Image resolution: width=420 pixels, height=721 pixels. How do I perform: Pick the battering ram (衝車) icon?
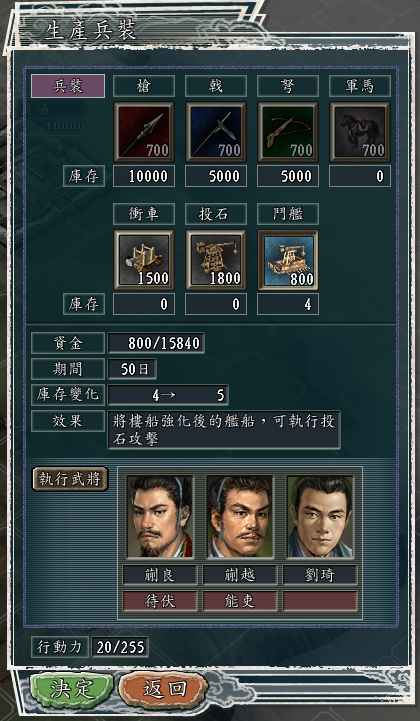144,260
